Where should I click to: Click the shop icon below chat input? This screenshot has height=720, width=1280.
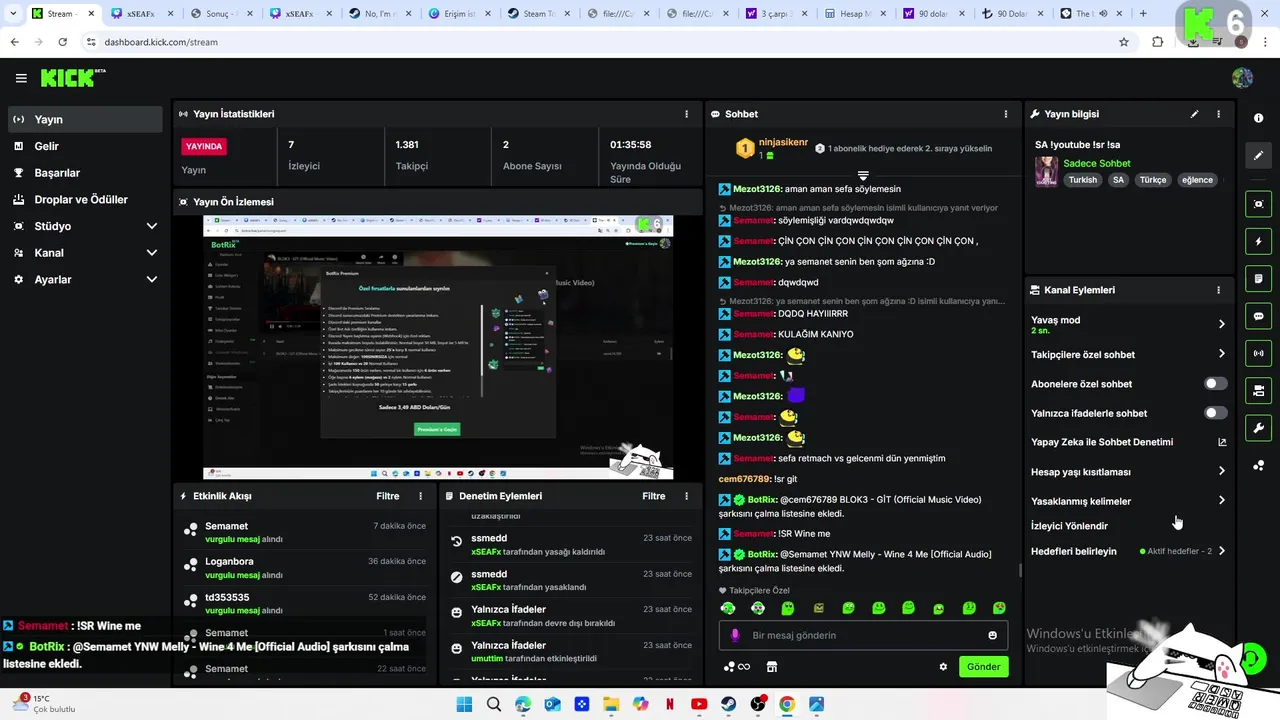771,667
